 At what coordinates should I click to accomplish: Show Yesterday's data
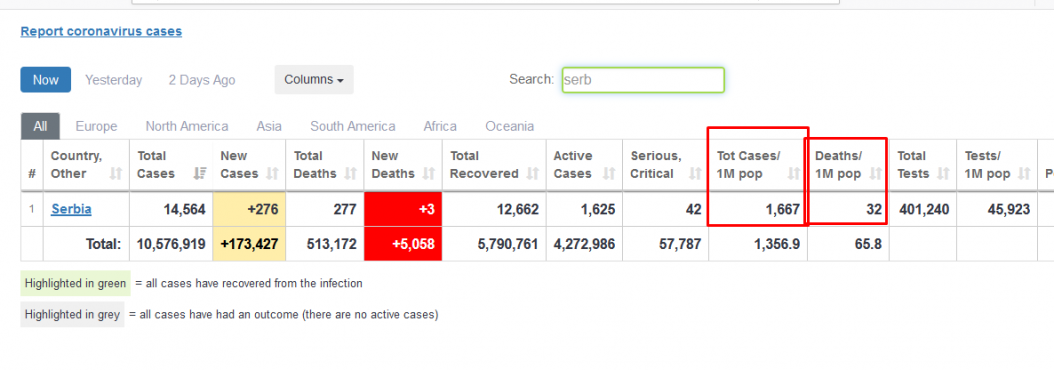click(x=114, y=80)
